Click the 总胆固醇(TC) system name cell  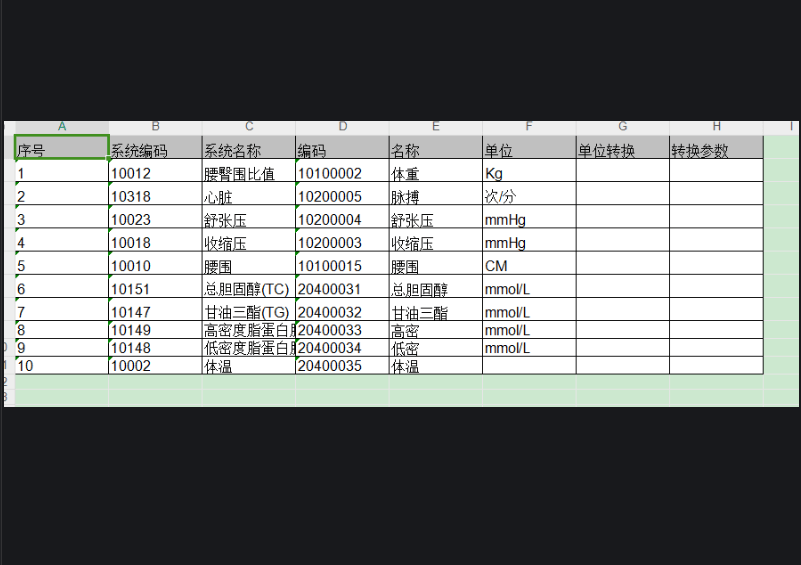pyautogui.click(x=248, y=289)
